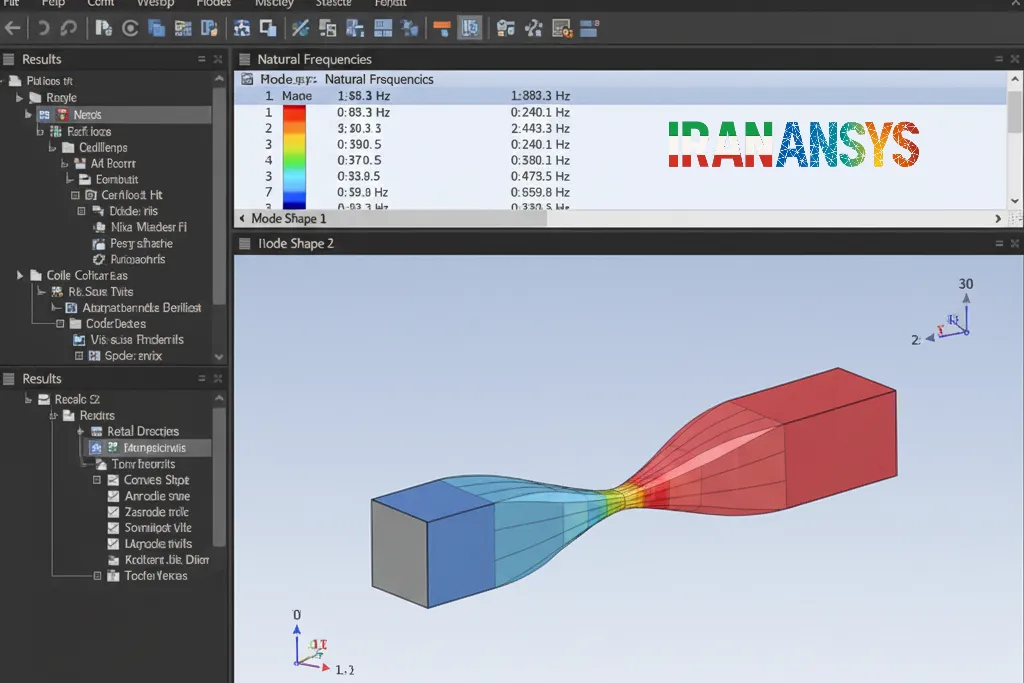
Task: Toggle expand box beside 'Spde: anrix'
Action: pos(79,356)
